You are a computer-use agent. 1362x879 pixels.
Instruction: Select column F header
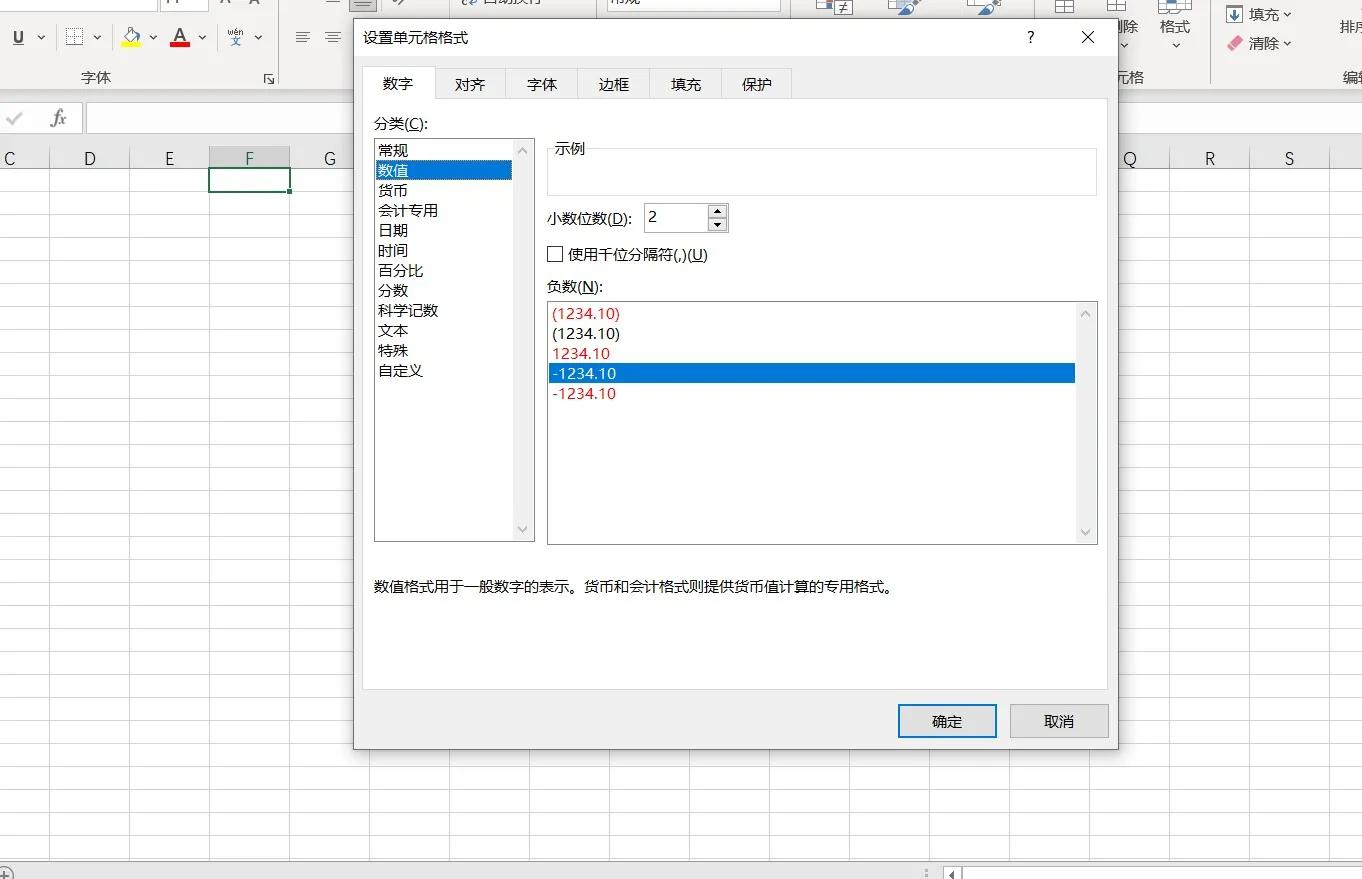coord(250,158)
